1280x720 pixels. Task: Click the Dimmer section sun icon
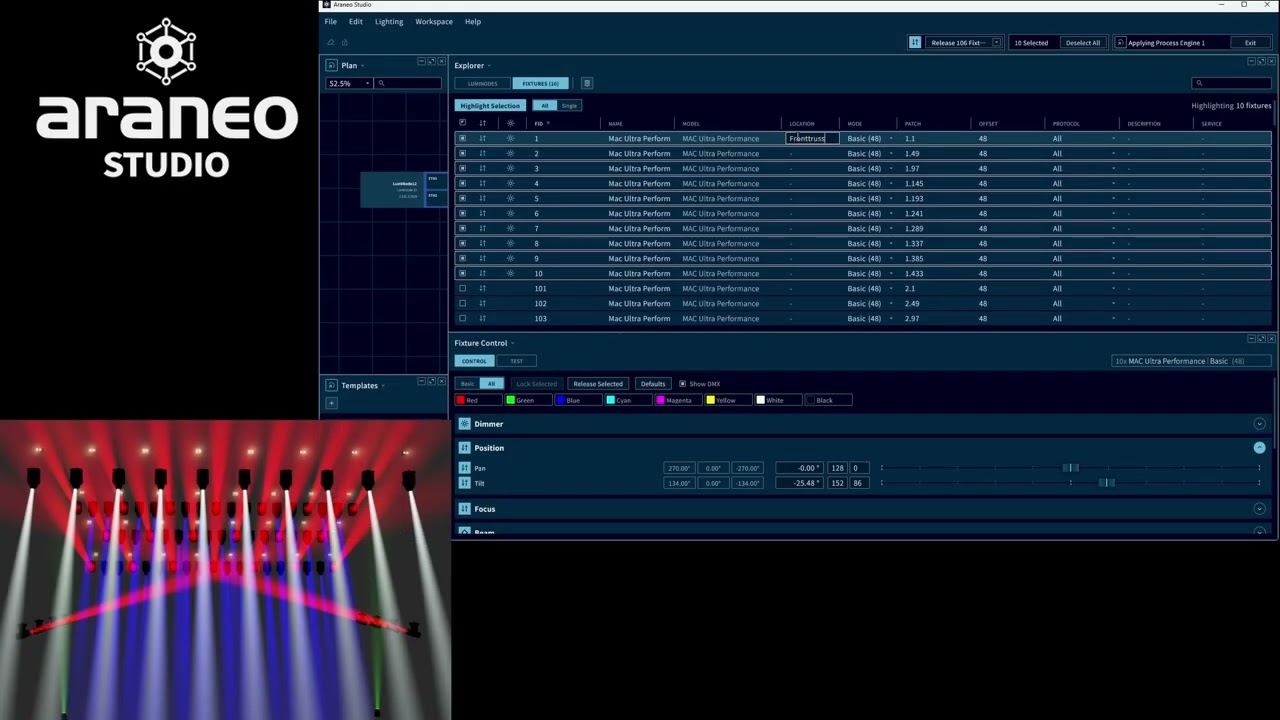click(464, 424)
